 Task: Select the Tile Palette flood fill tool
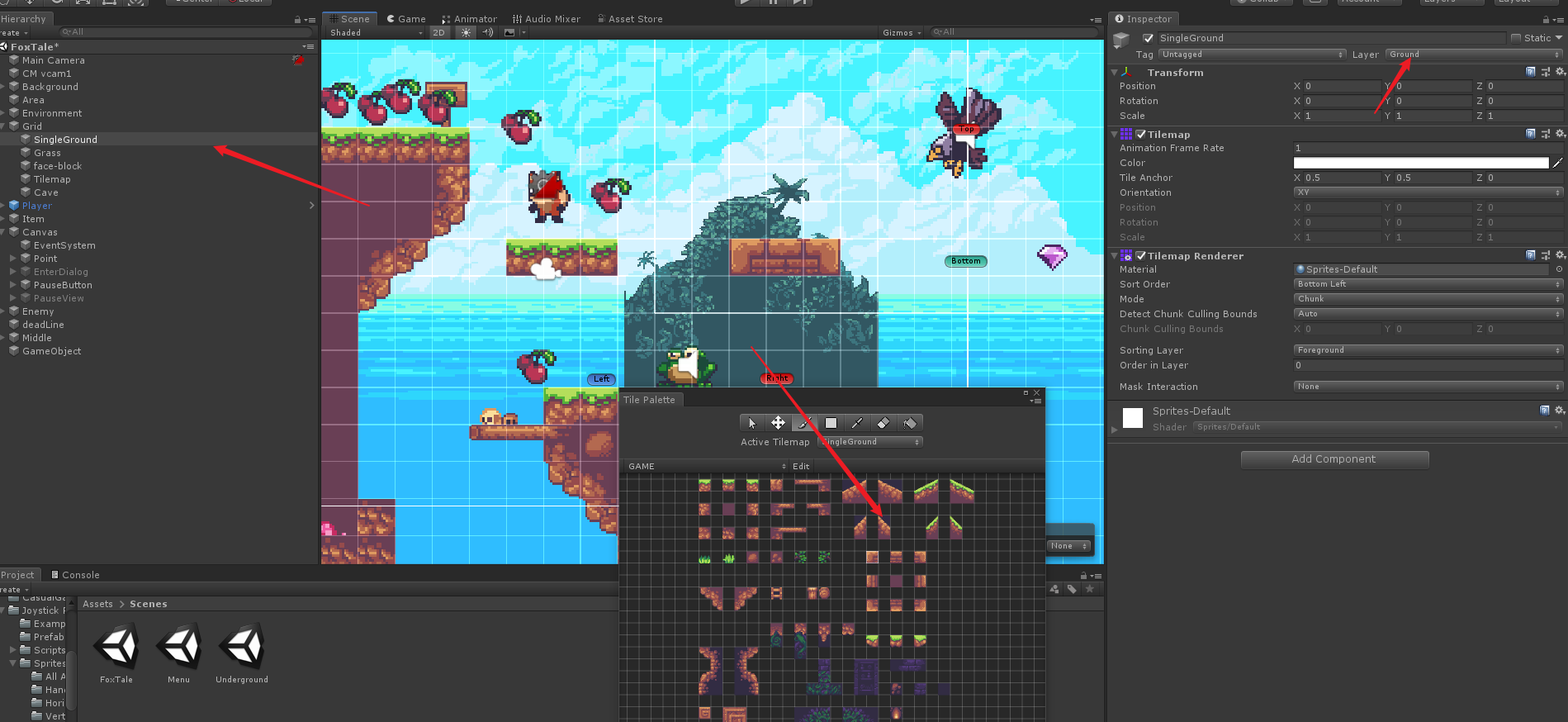[910, 423]
